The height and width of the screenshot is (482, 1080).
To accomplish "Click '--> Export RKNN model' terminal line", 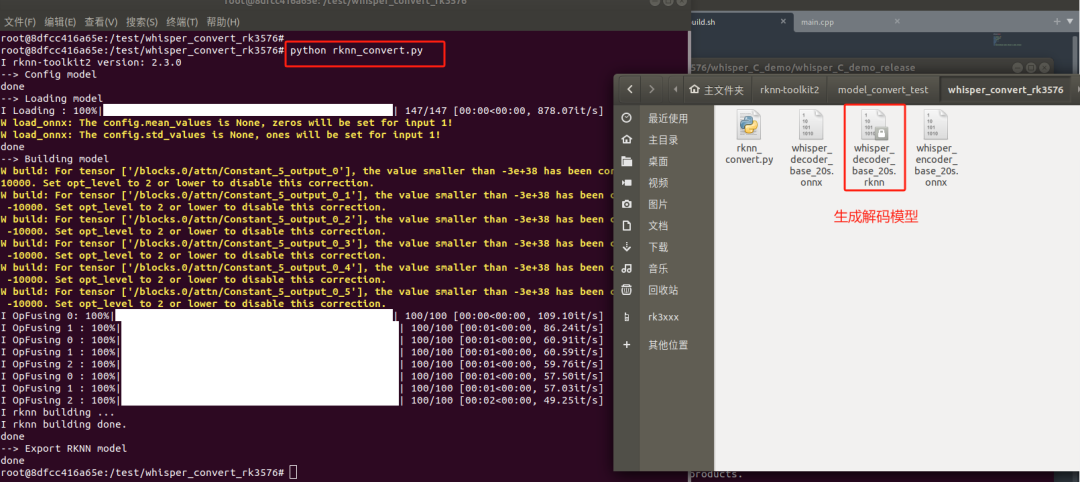I will point(64,448).
